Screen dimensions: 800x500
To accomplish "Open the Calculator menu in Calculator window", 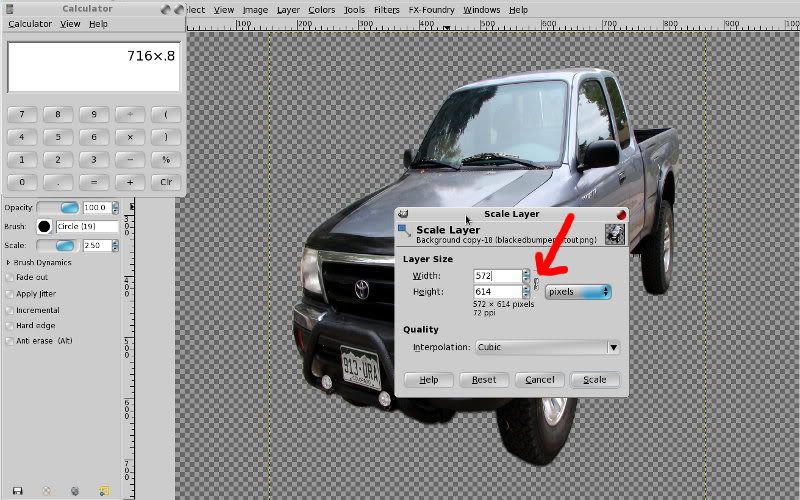I will (30, 24).
